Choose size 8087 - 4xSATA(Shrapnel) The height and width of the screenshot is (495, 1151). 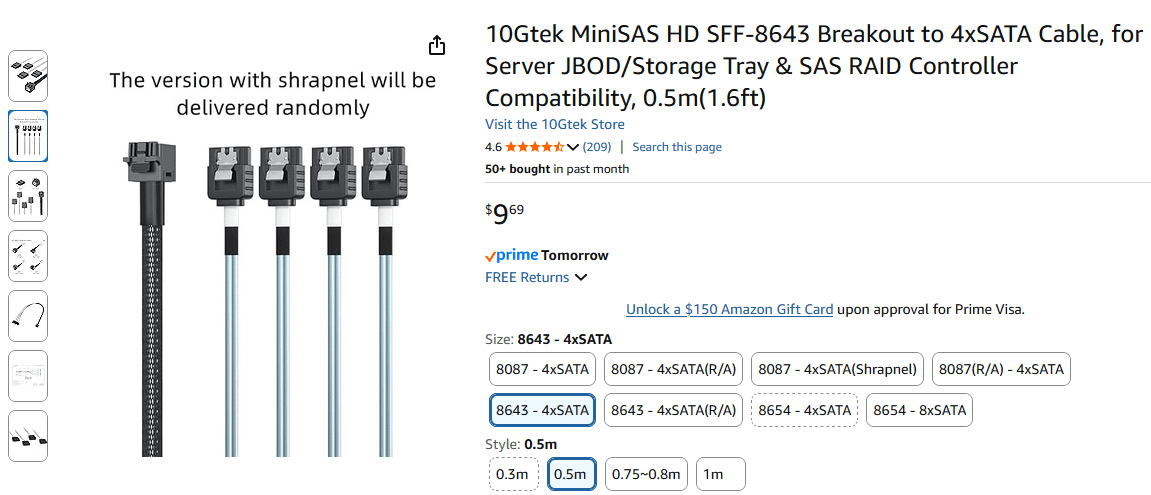(837, 370)
